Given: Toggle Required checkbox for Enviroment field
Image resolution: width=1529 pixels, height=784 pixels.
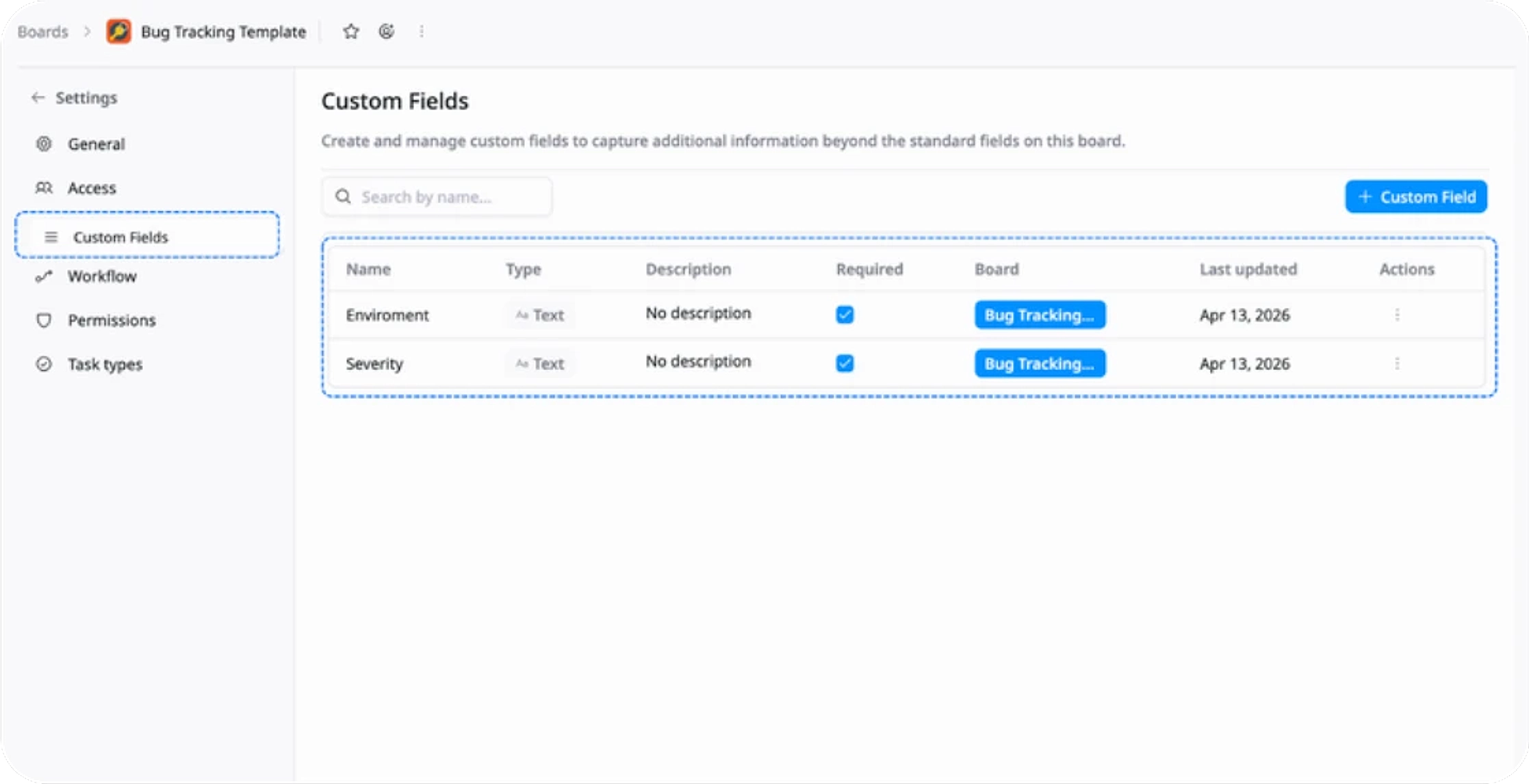Looking at the screenshot, I should tap(845, 315).
